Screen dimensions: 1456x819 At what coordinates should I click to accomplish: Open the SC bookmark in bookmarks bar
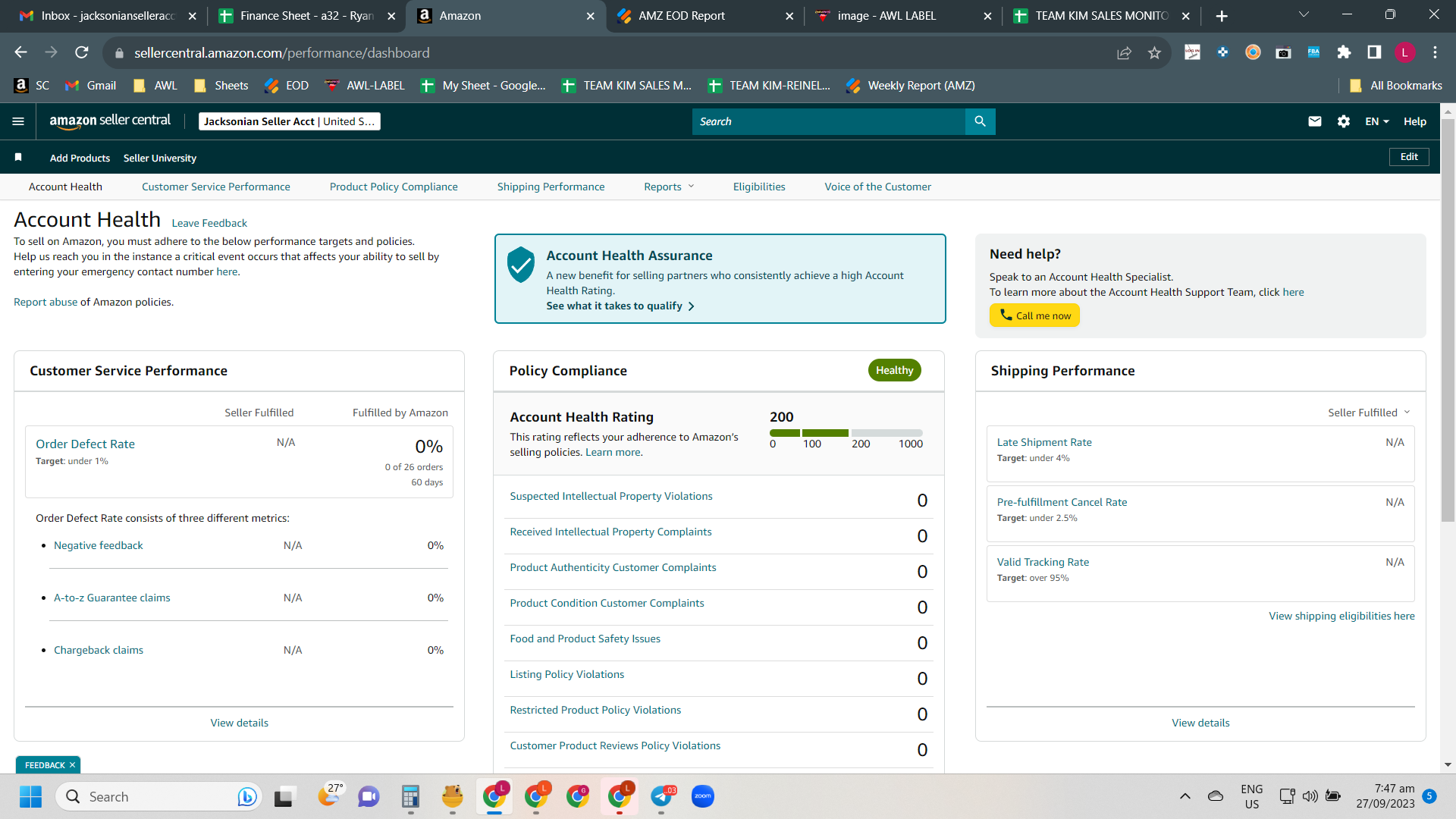[32, 86]
